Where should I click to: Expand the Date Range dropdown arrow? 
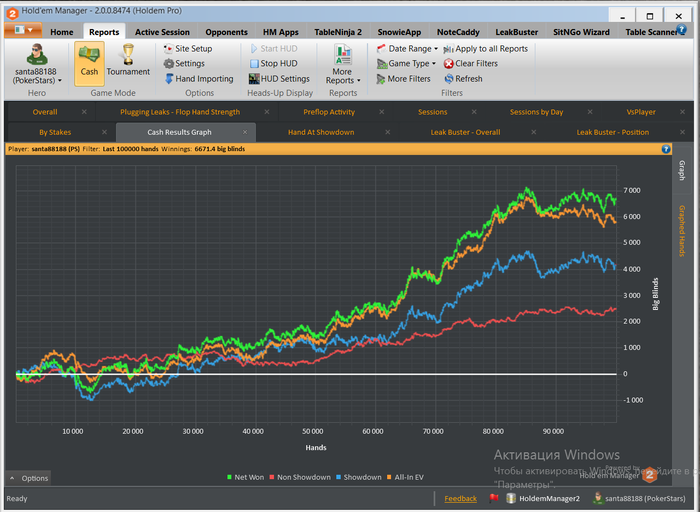(436, 49)
